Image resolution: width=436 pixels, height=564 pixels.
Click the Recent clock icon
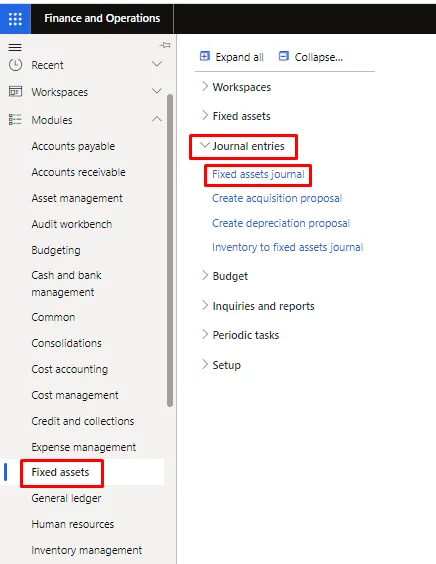15,65
